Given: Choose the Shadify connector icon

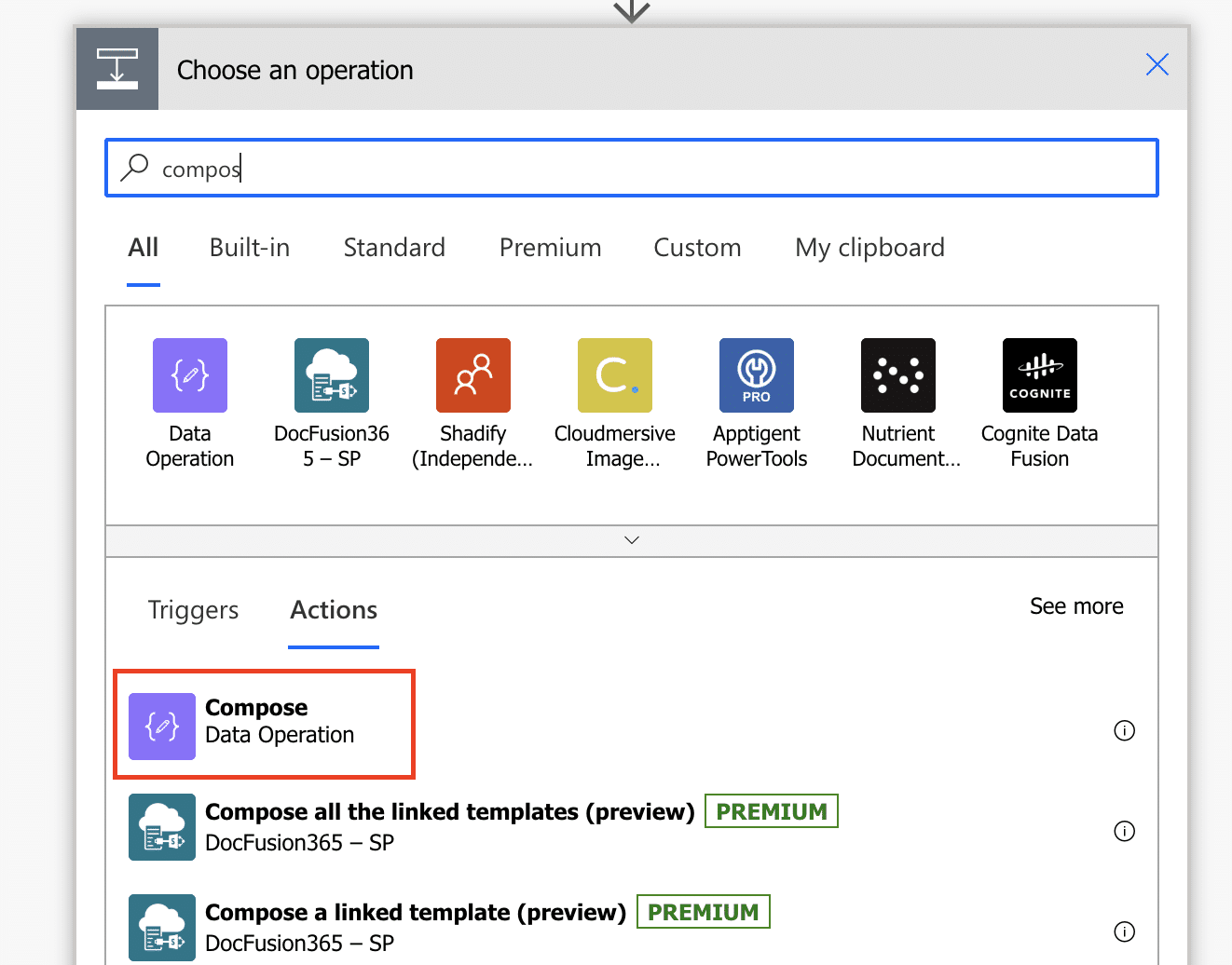Looking at the screenshot, I should click(473, 375).
